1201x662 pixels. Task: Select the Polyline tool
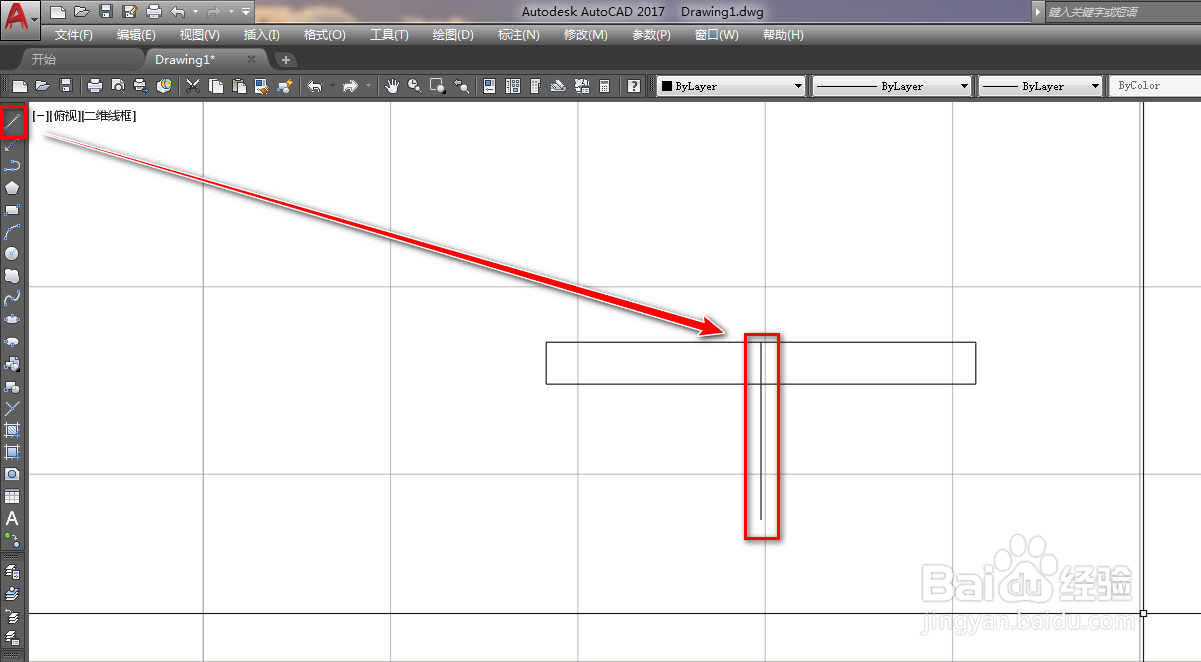(12, 166)
